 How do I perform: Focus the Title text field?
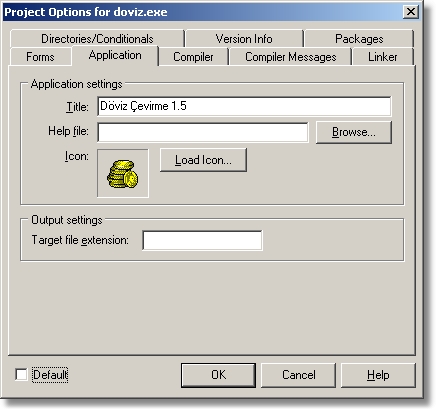click(x=244, y=106)
